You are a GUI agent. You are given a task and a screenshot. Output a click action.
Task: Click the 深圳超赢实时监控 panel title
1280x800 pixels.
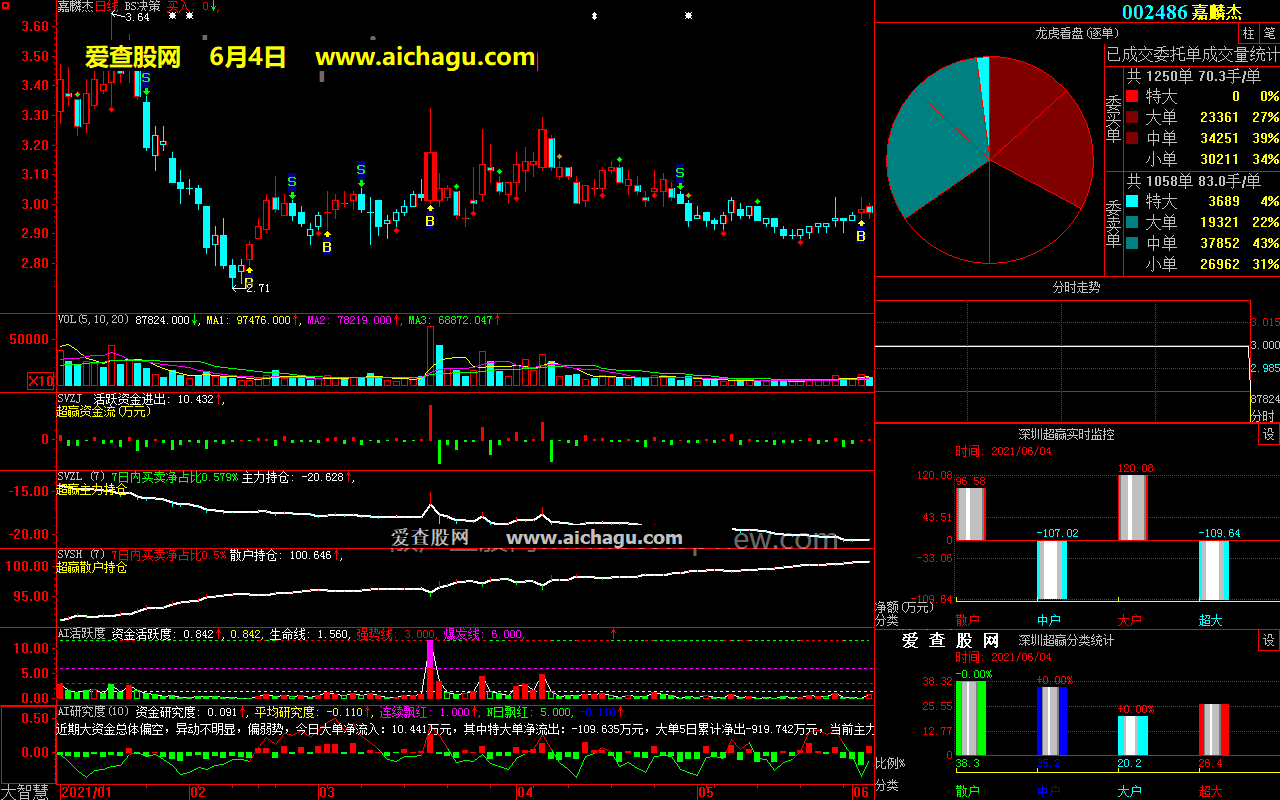coord(1066,434)
